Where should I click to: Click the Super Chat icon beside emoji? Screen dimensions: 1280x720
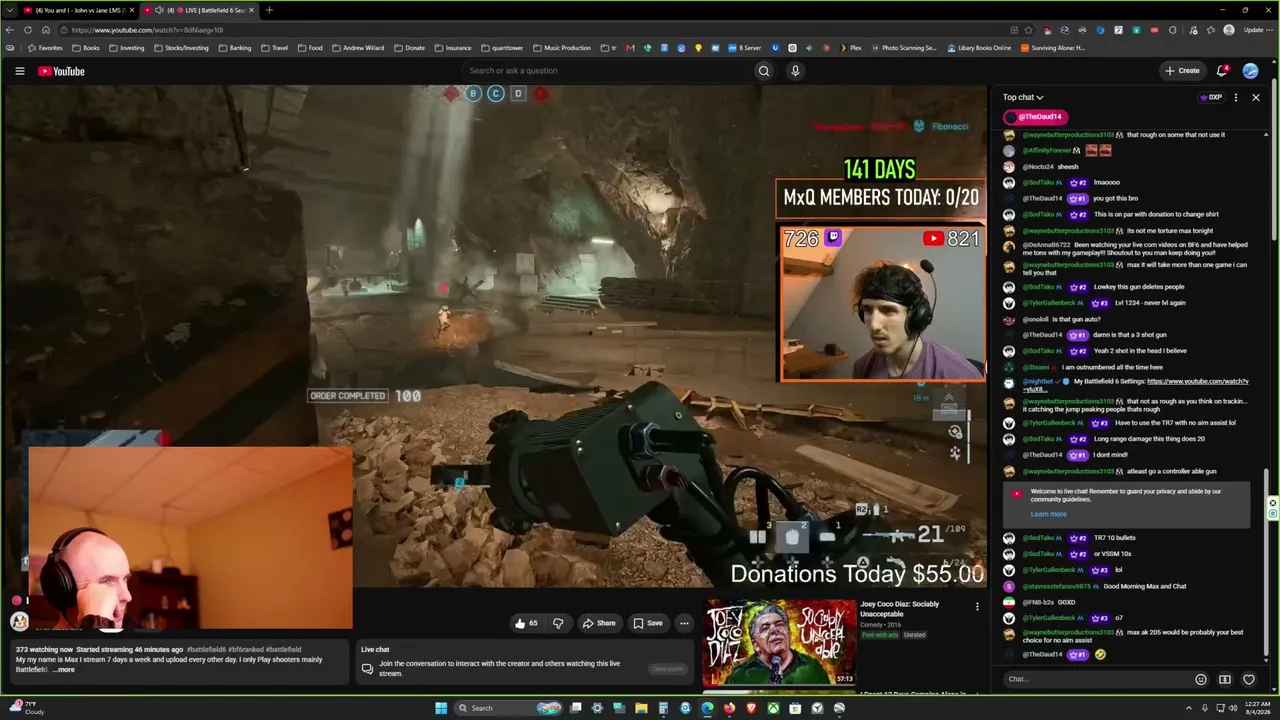(1225, 679)
